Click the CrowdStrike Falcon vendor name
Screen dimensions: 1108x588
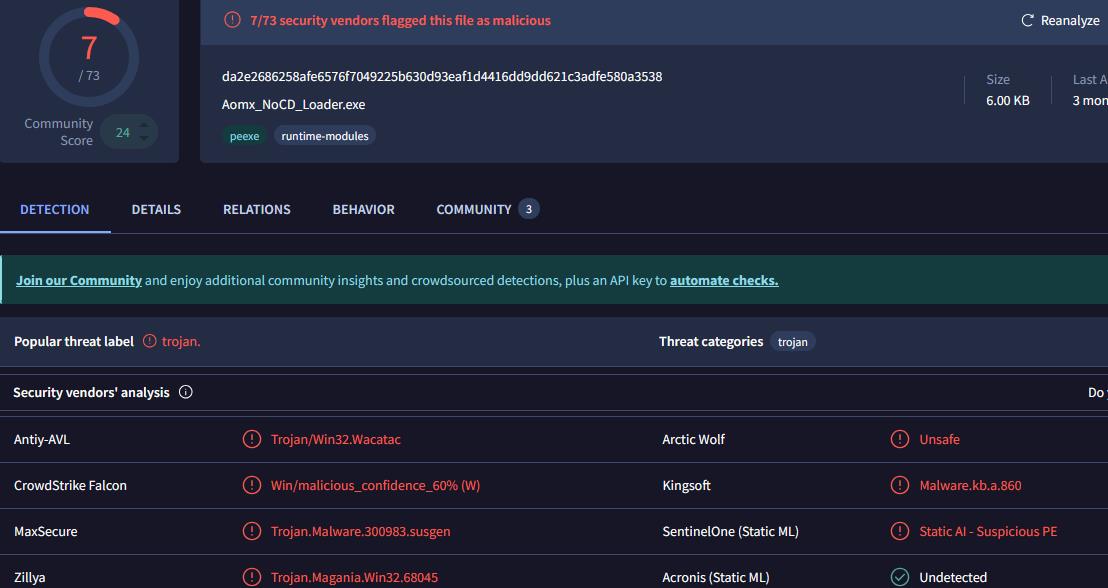click(70, 486)
